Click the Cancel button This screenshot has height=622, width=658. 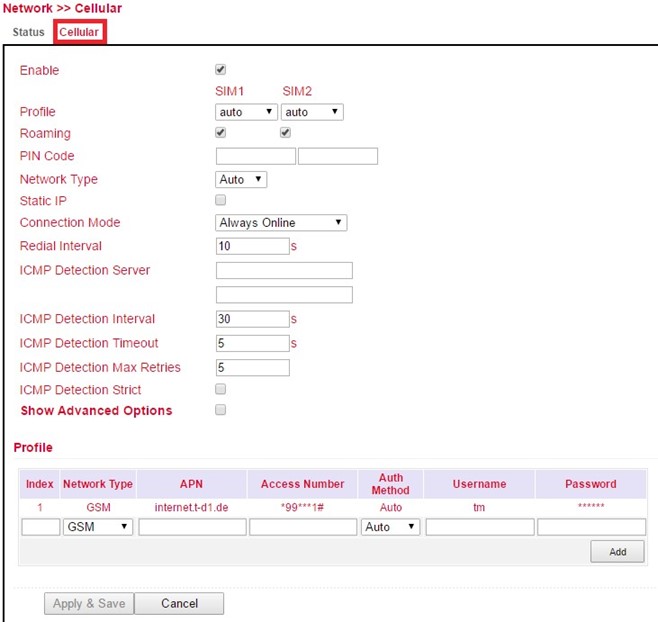click(x=179, y=604)
